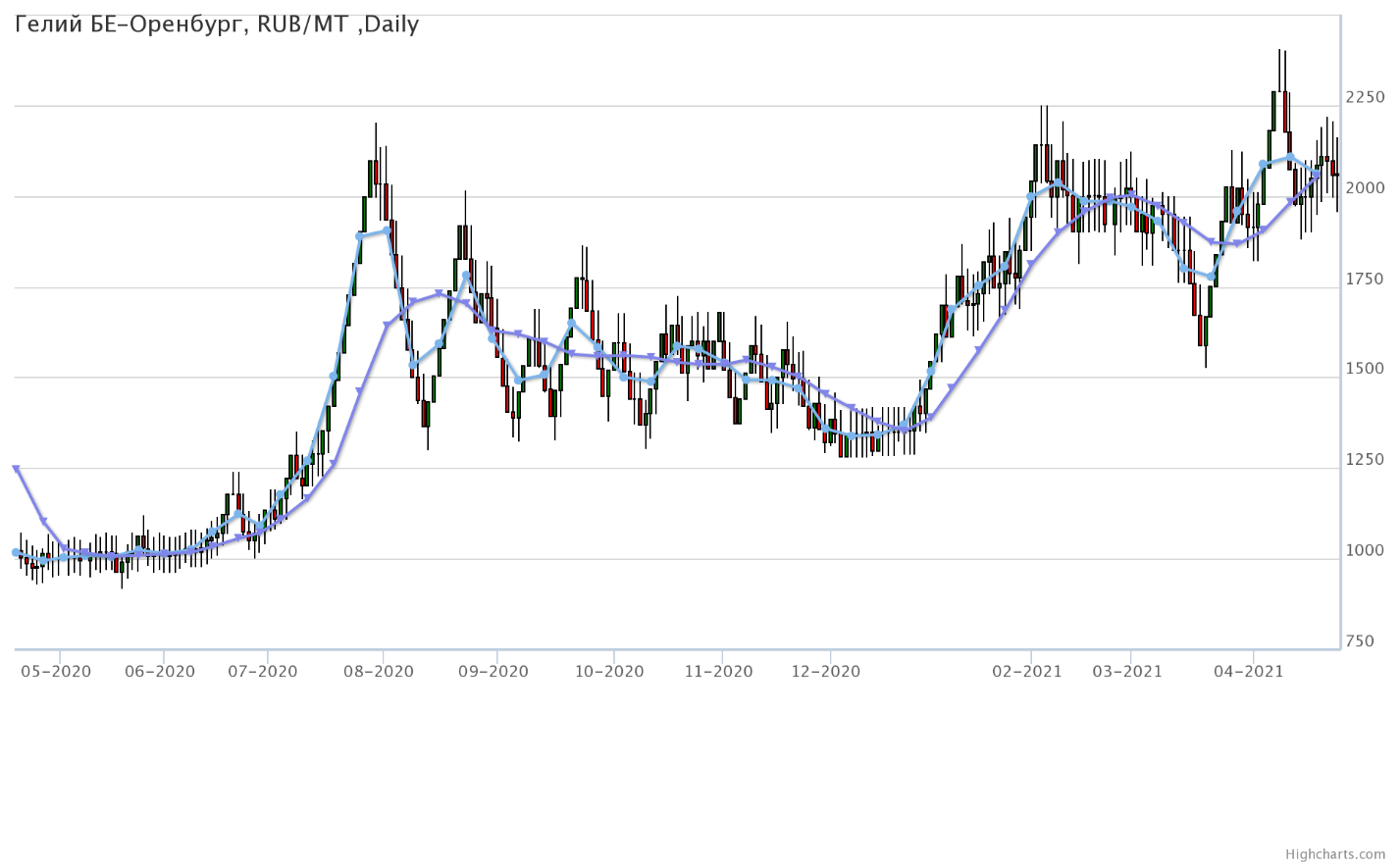Select the 1500 price axis label
This screenshot has width=1400, height=866.
[1366, 370]
